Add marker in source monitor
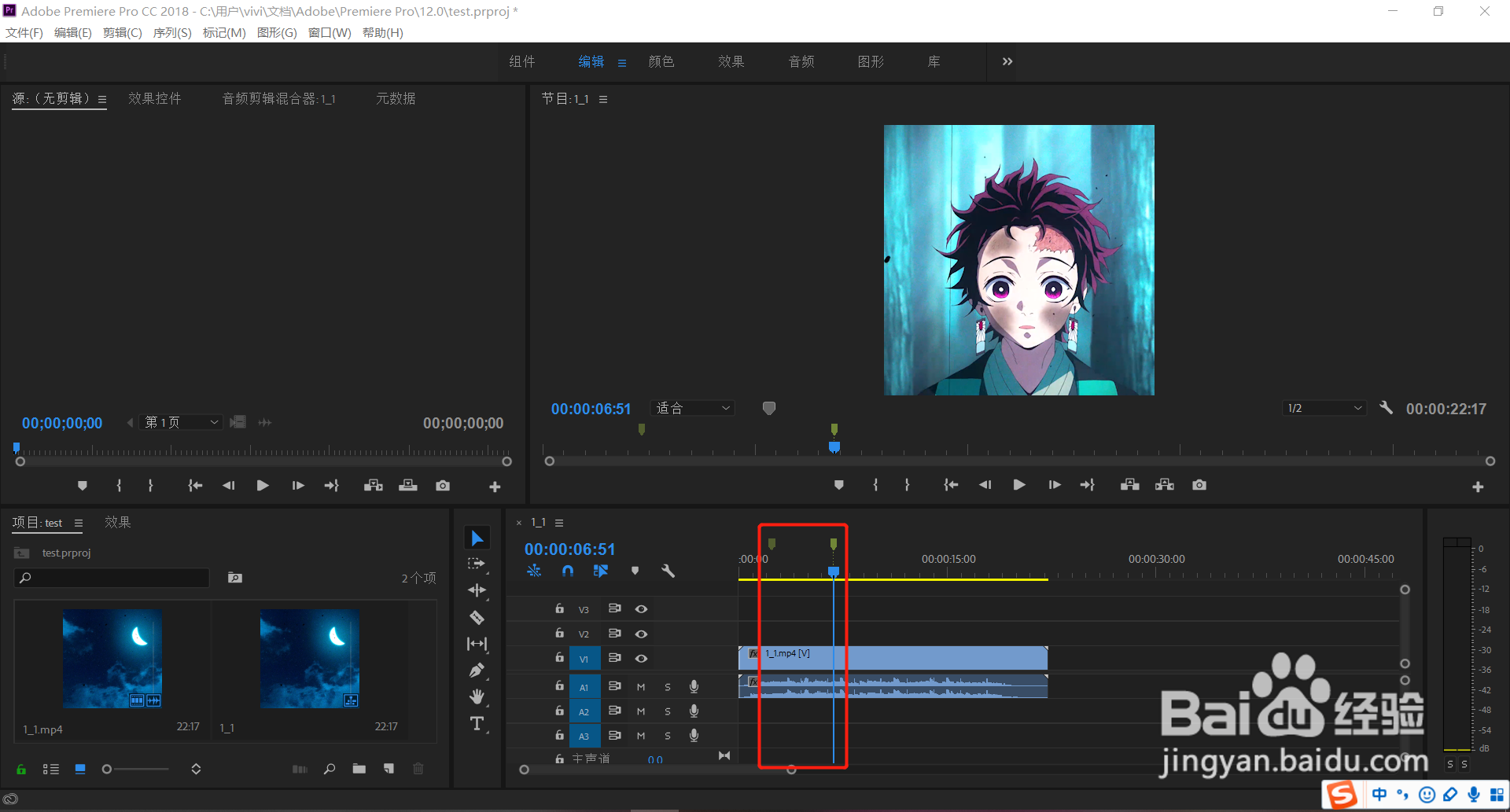The height and width of the screenshot is (812, 1510). (82, 486)
